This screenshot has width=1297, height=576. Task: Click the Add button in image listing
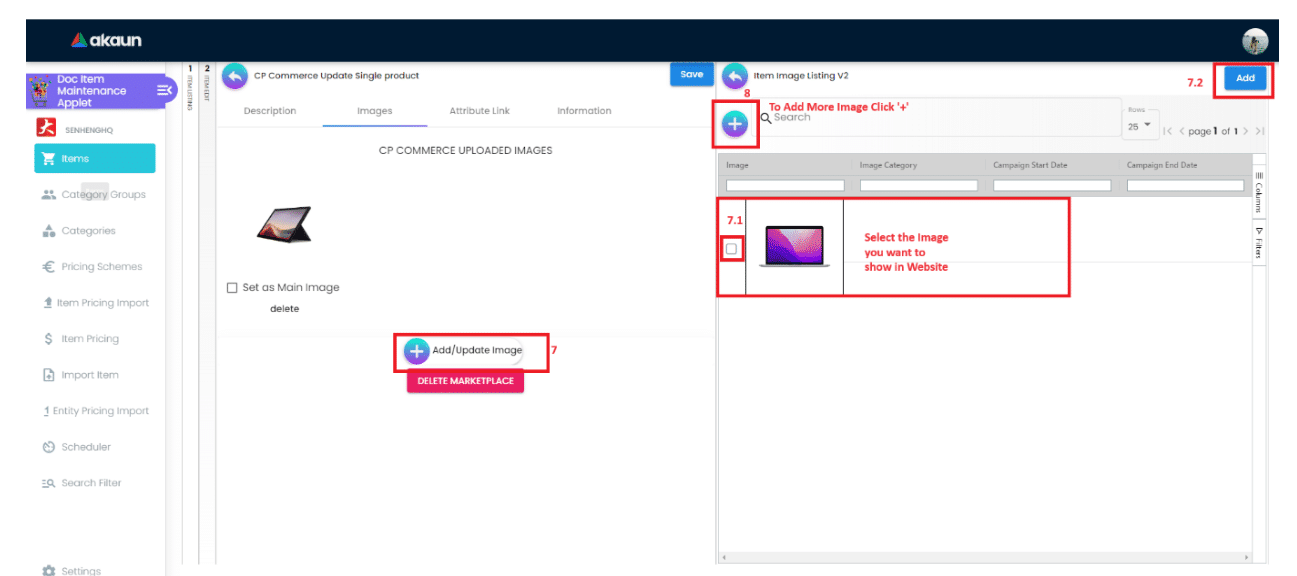[x=1245, y=78]
